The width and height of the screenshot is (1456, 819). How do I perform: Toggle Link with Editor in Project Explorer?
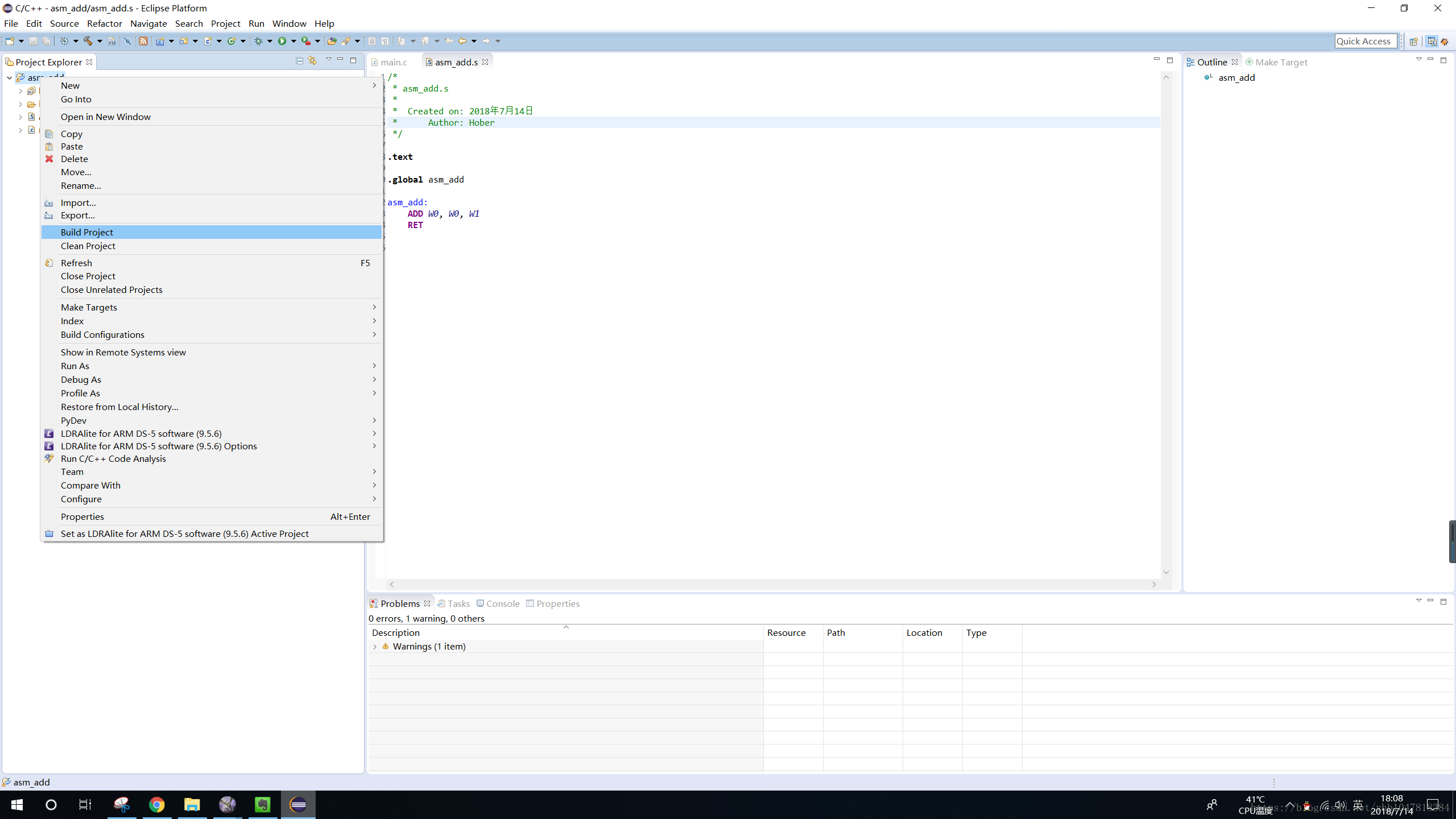pos(312,60)
